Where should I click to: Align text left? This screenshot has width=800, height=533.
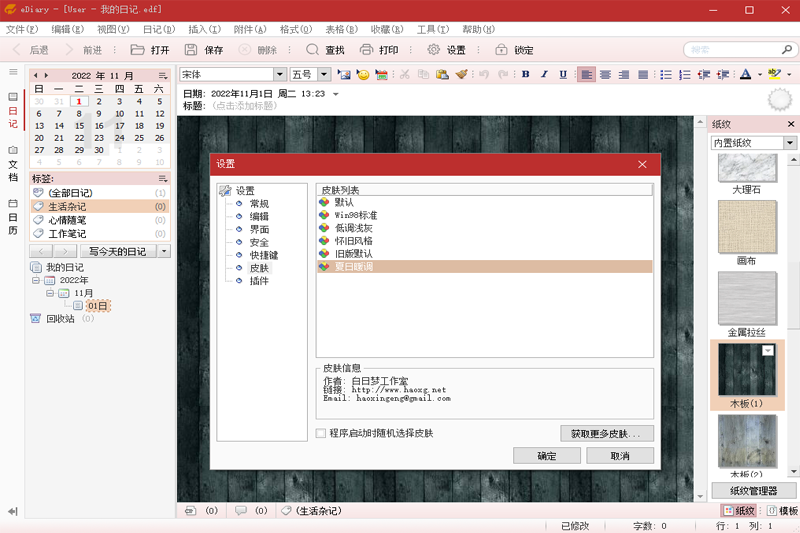coord(586,74)
